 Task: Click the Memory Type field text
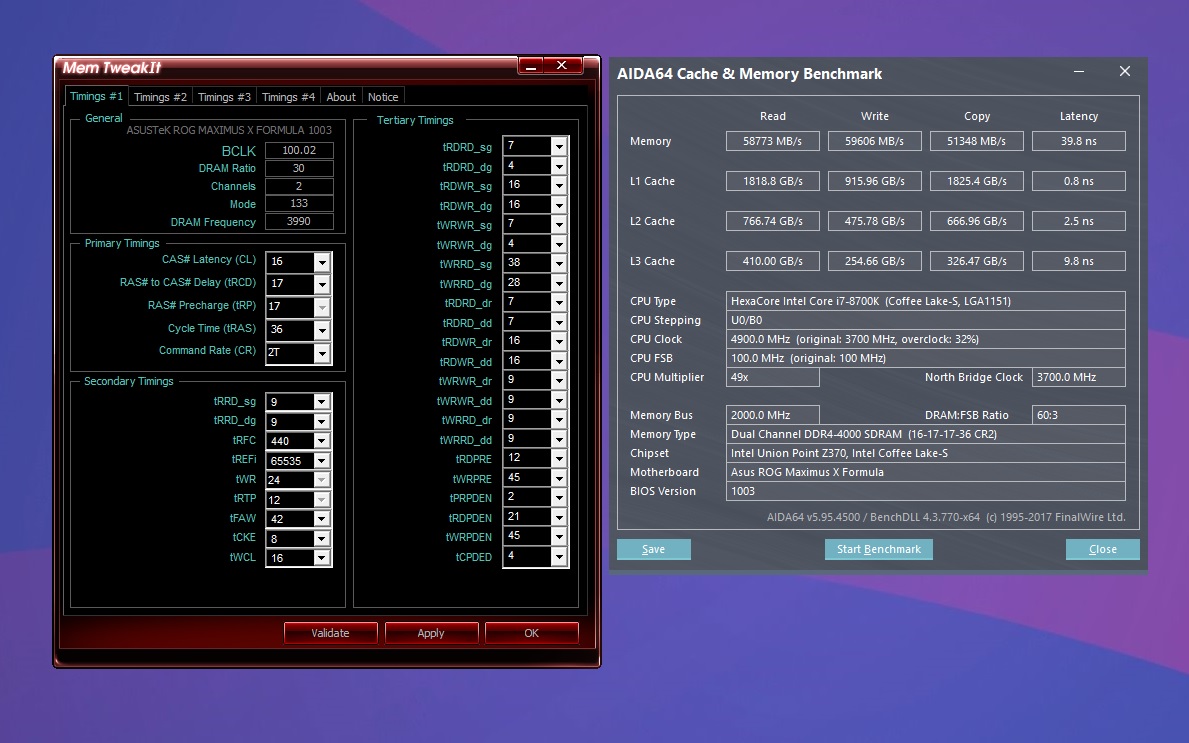(x=926, y=434)
